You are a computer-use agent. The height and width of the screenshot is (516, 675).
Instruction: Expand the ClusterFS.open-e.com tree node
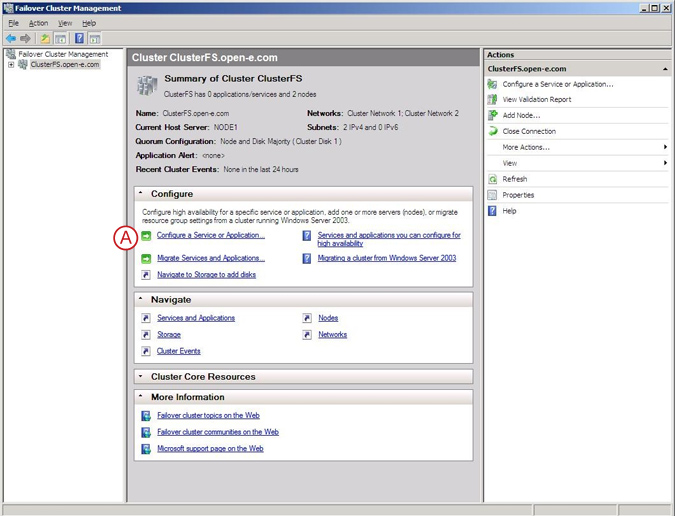[11, 65]
